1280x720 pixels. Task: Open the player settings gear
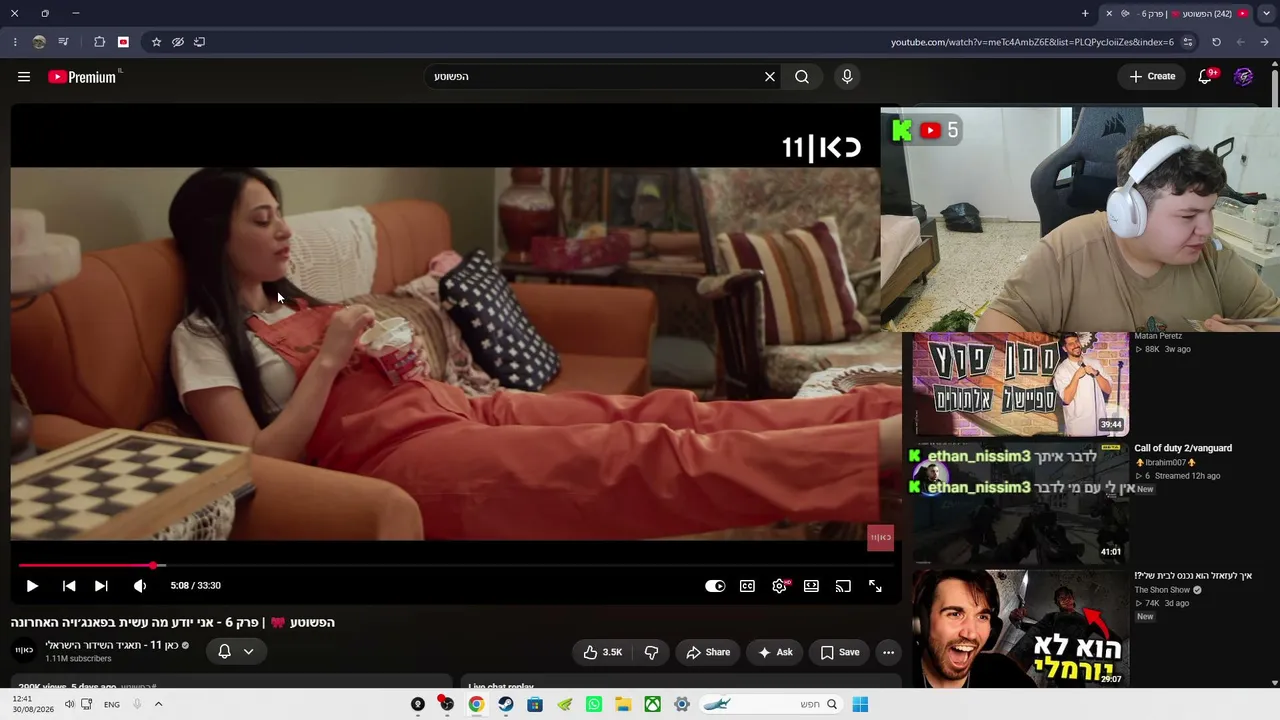(x=780, y=586)
